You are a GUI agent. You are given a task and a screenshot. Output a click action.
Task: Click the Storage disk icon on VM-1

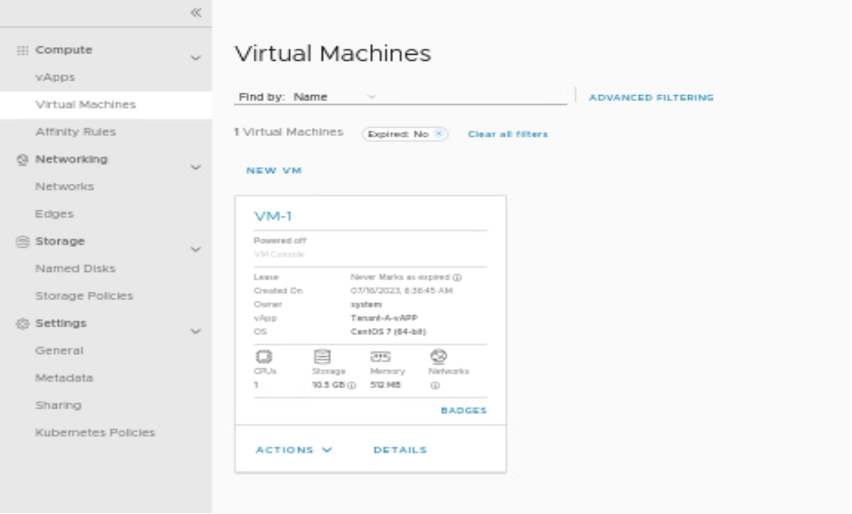point(321,355)
